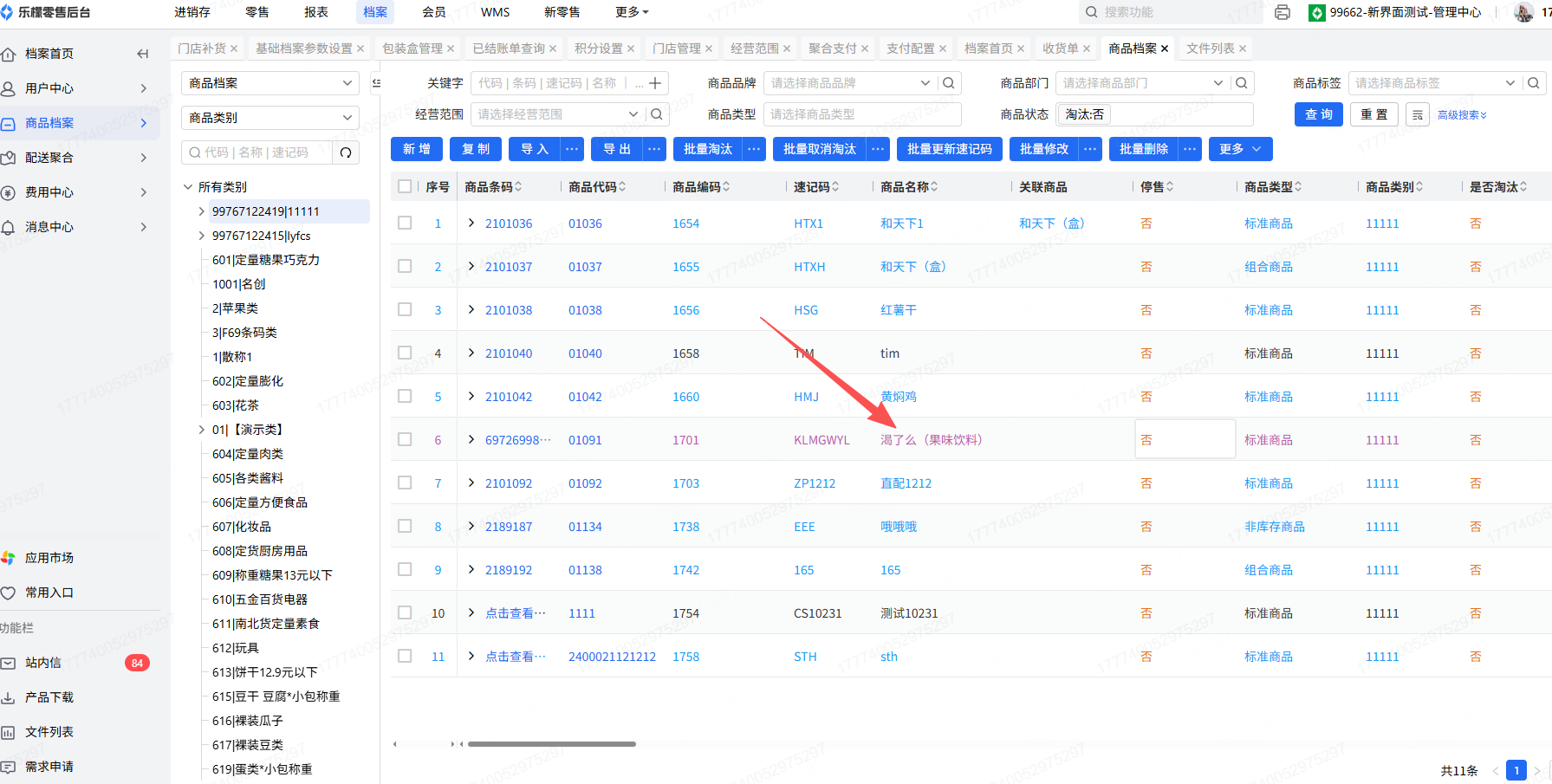Open more options beside 批量删除
The width and height of the screenshot is (1552, 784).
click(x=1191, y=149)
